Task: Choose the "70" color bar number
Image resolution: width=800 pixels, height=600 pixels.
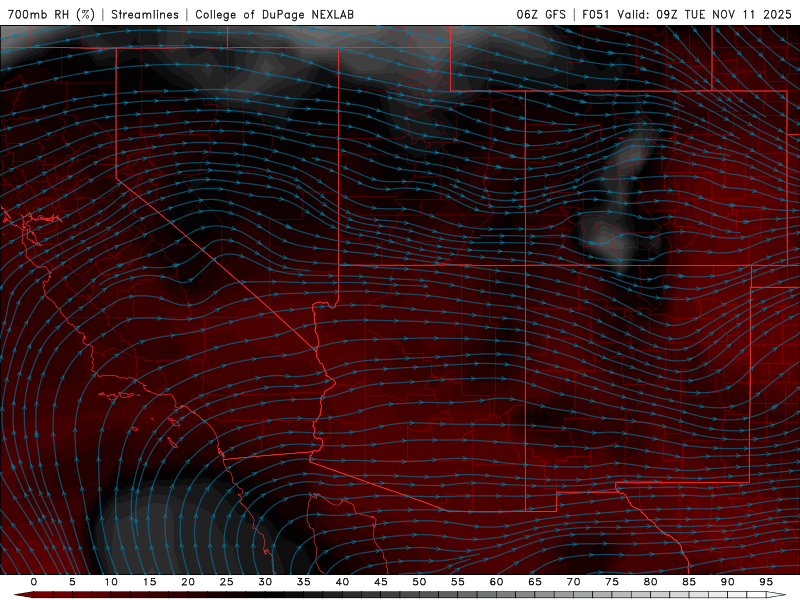Action: (x=573, y=582)
